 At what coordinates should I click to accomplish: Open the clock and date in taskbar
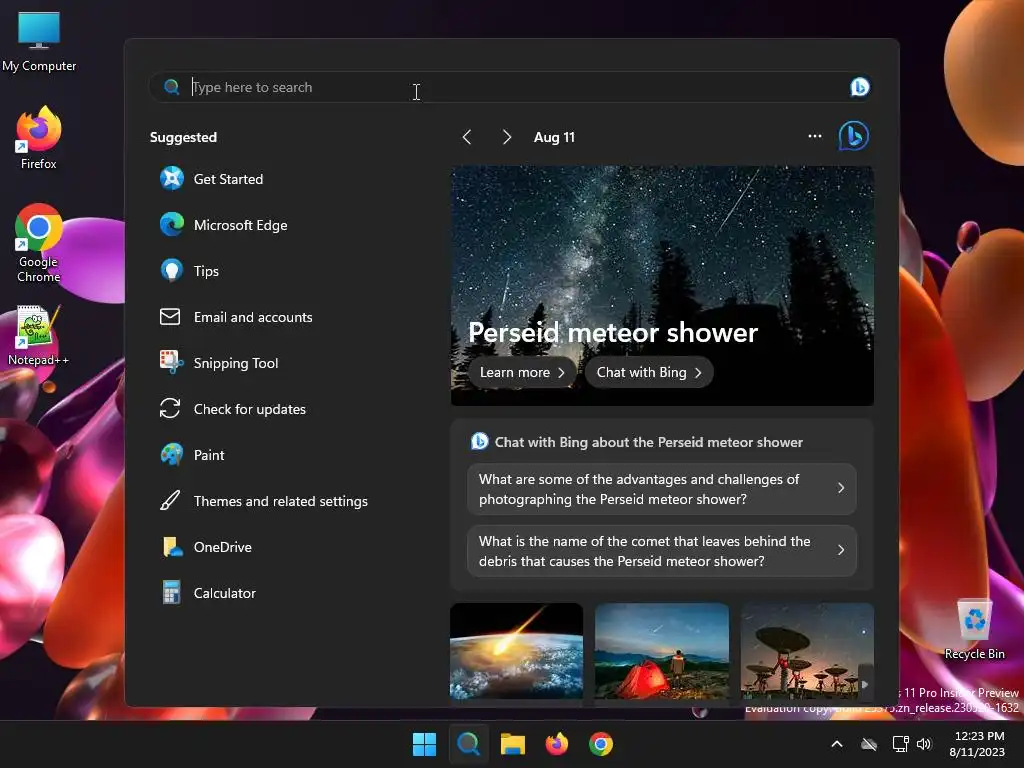[x=978, y=744]
